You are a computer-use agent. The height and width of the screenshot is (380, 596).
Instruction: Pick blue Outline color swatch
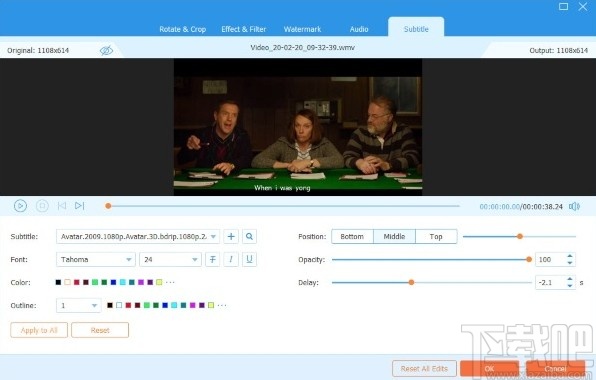[165, 305]
